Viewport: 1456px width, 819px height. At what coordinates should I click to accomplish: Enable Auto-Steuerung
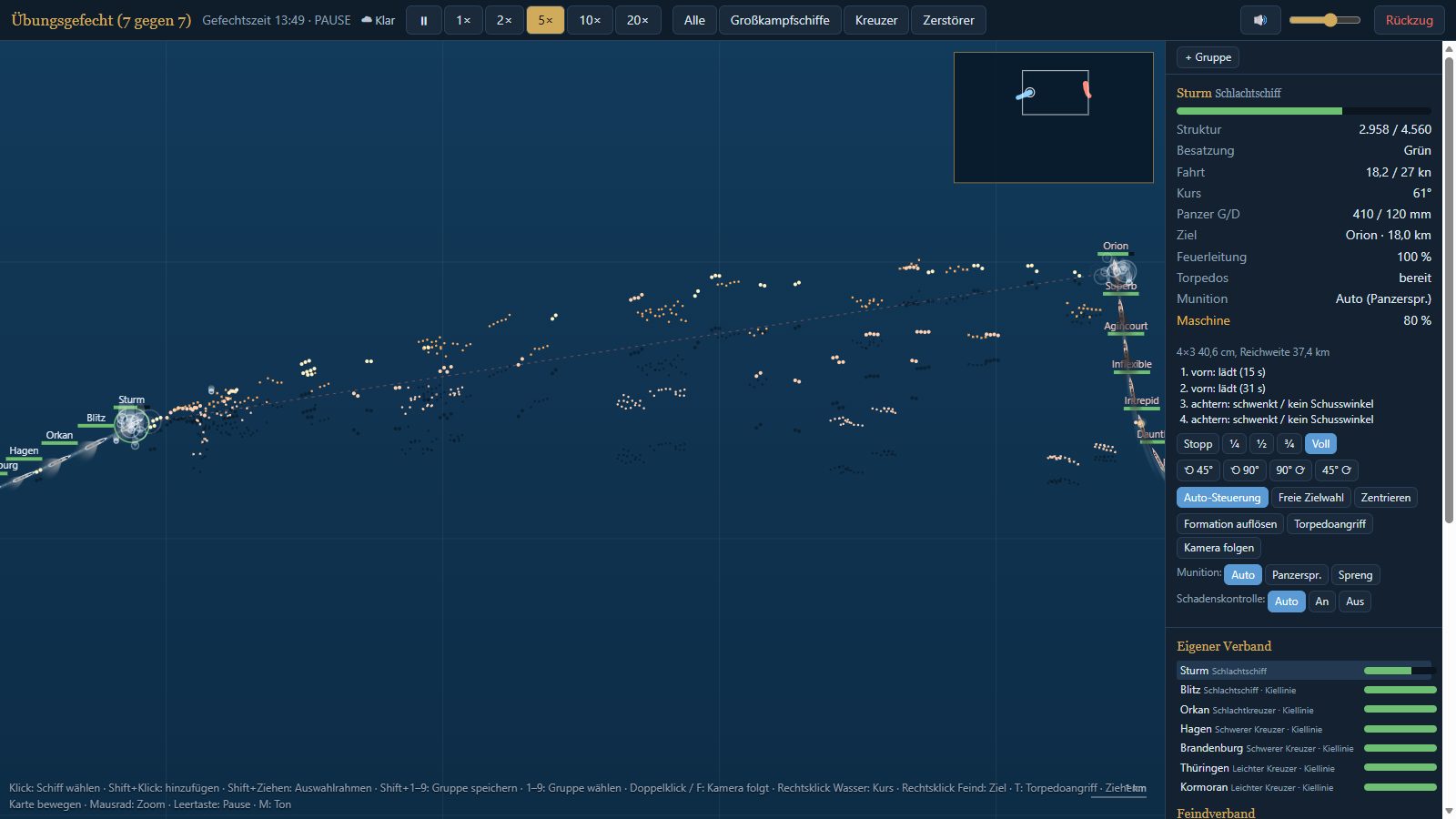(1222, 498)
